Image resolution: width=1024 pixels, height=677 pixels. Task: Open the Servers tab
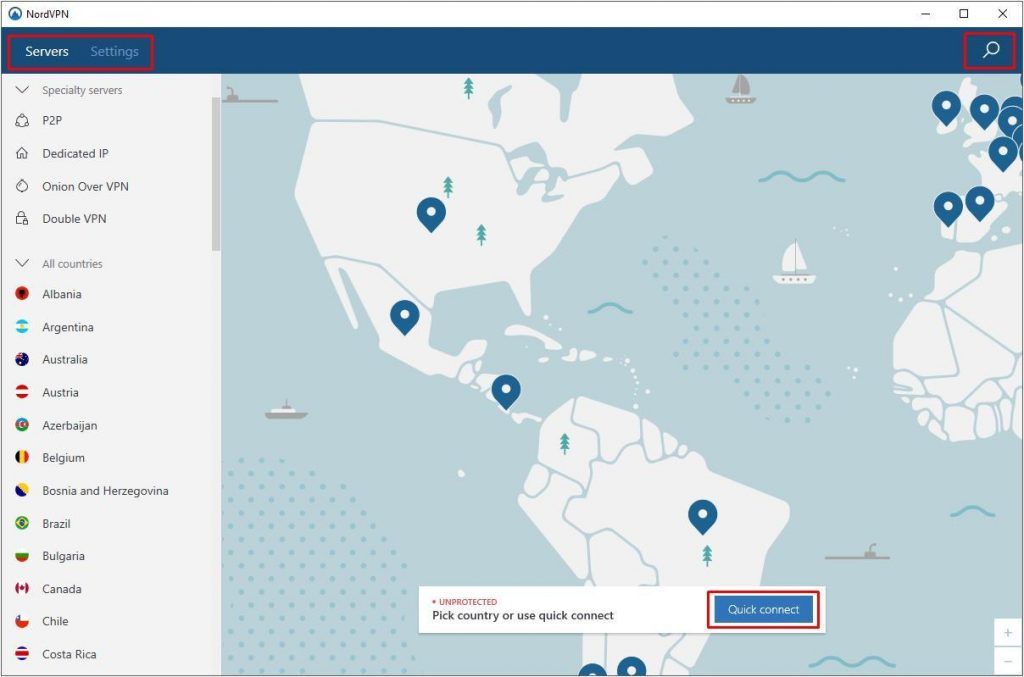(x=46, y=51)
